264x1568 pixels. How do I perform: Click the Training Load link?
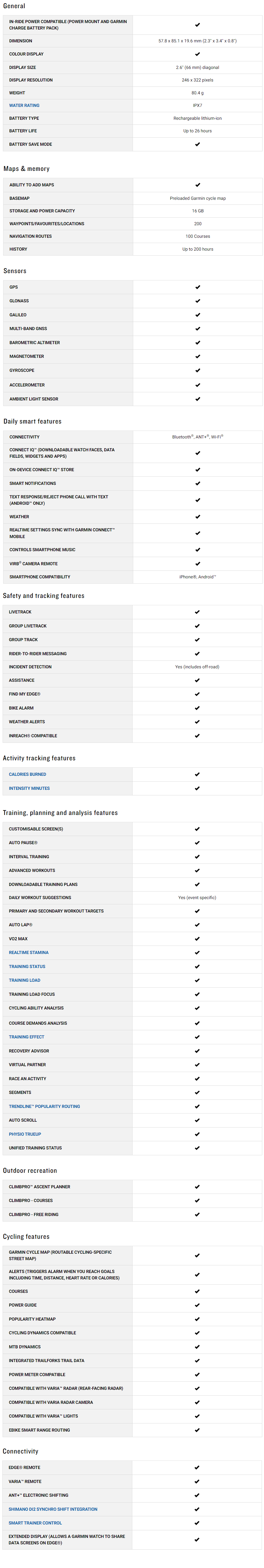[x=24, y=981]
